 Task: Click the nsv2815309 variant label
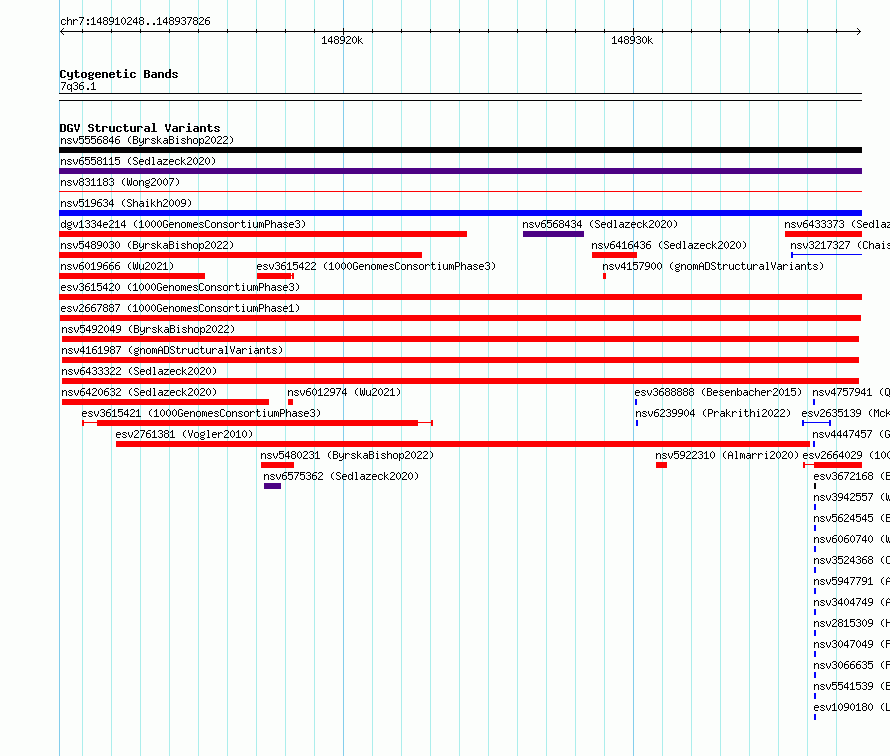(x=851, y=623)
